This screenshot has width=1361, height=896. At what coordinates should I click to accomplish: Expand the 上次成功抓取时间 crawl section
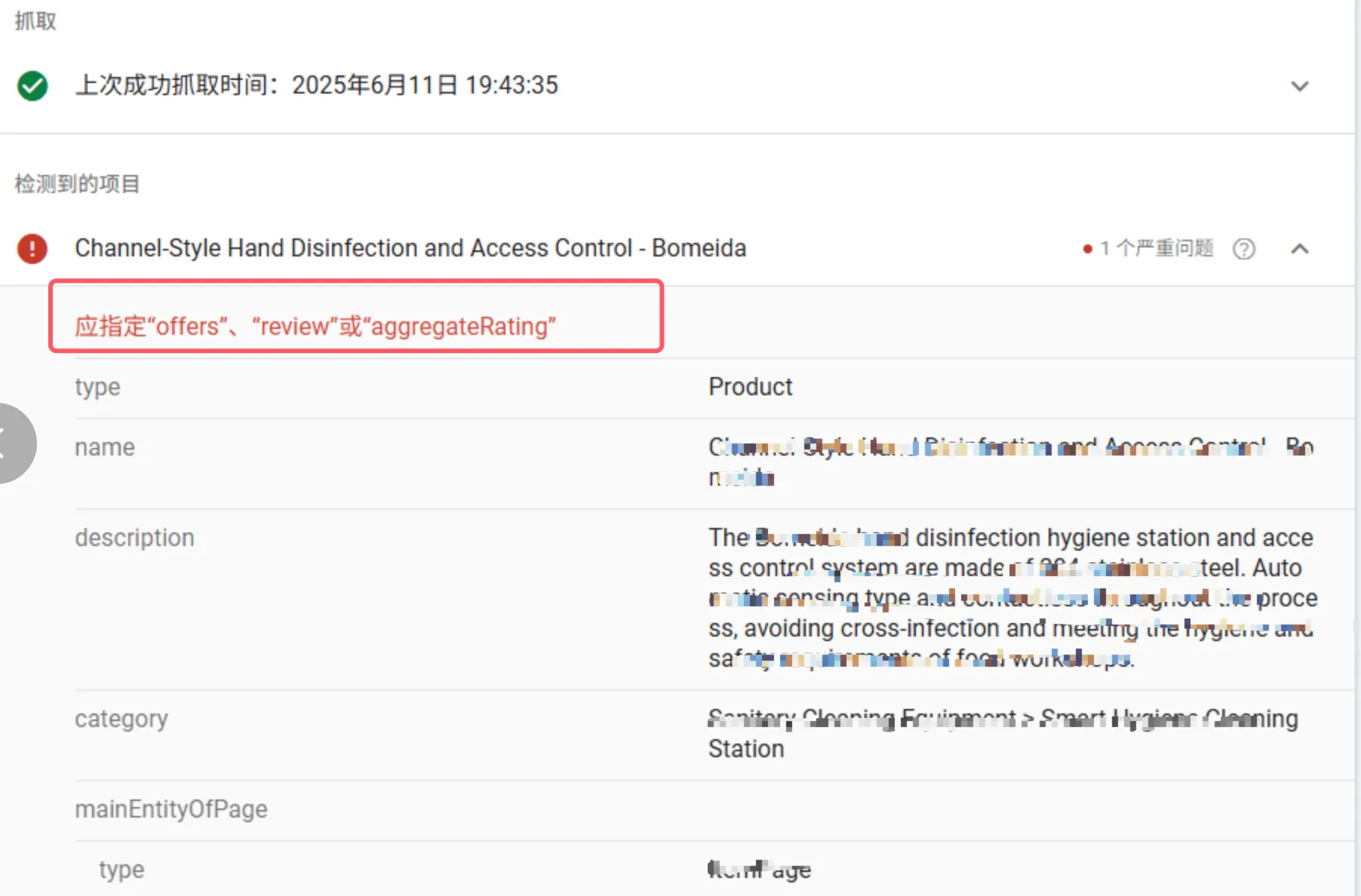coord(1299,86)
